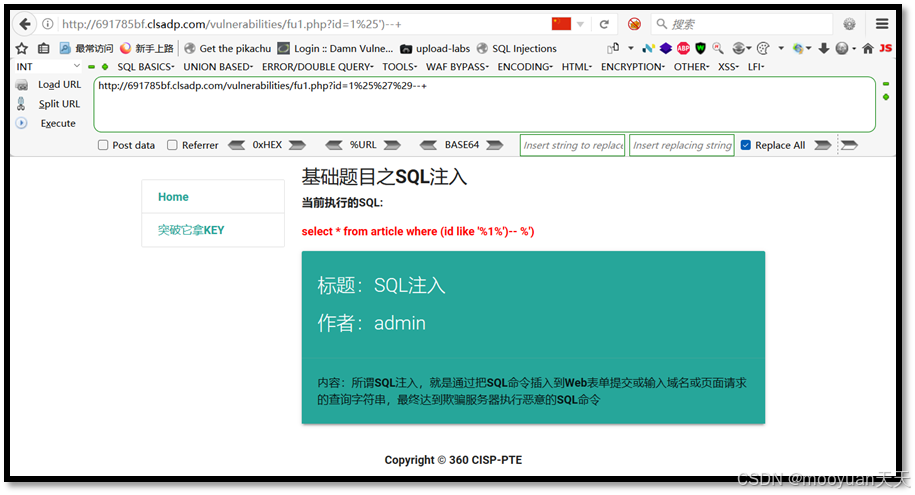
Task: Open the 突破它拿KEY side menu item
Action: click(x=213, y=230)
